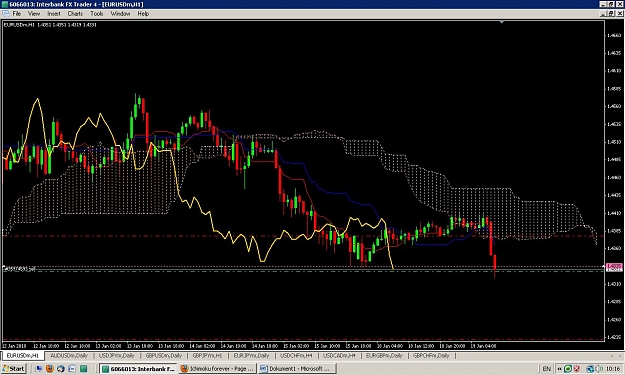
Task: Switch to the EURGBPm,Daily chart tab
Action: pos(384,355)
